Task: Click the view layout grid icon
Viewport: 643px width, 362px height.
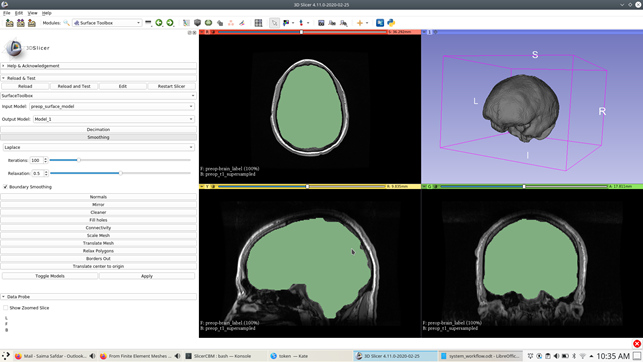Action: click(258, 23)
